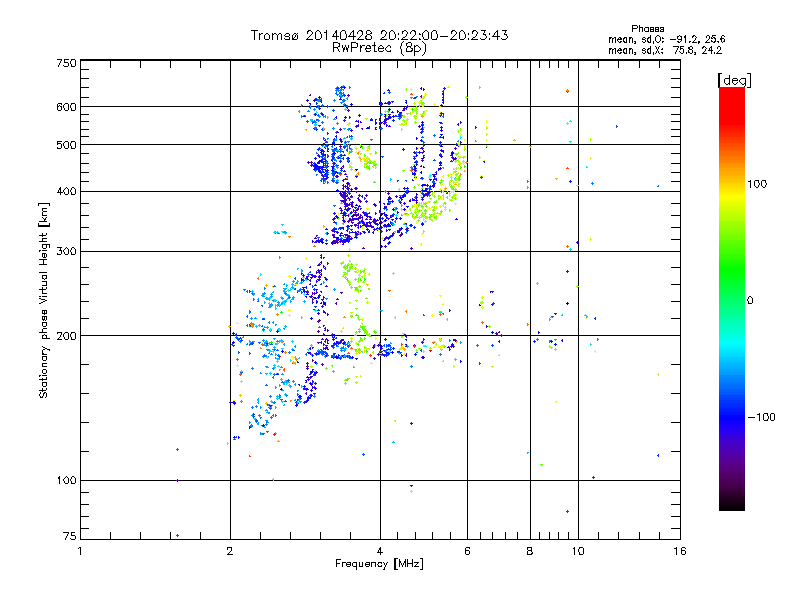Click the y-axis tick label '75'
800x600 pixels.
[70, 536]
